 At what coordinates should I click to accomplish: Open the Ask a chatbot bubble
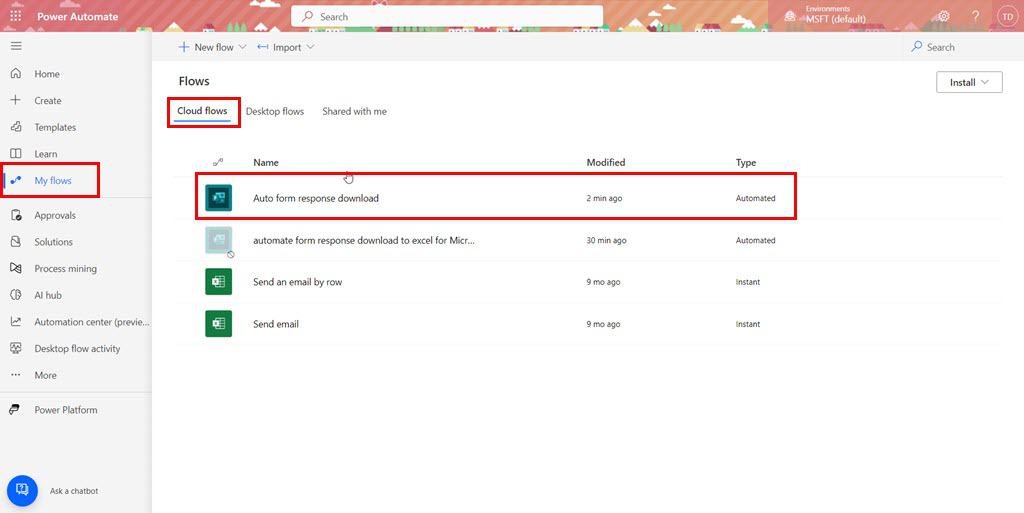tap(22, 490)
